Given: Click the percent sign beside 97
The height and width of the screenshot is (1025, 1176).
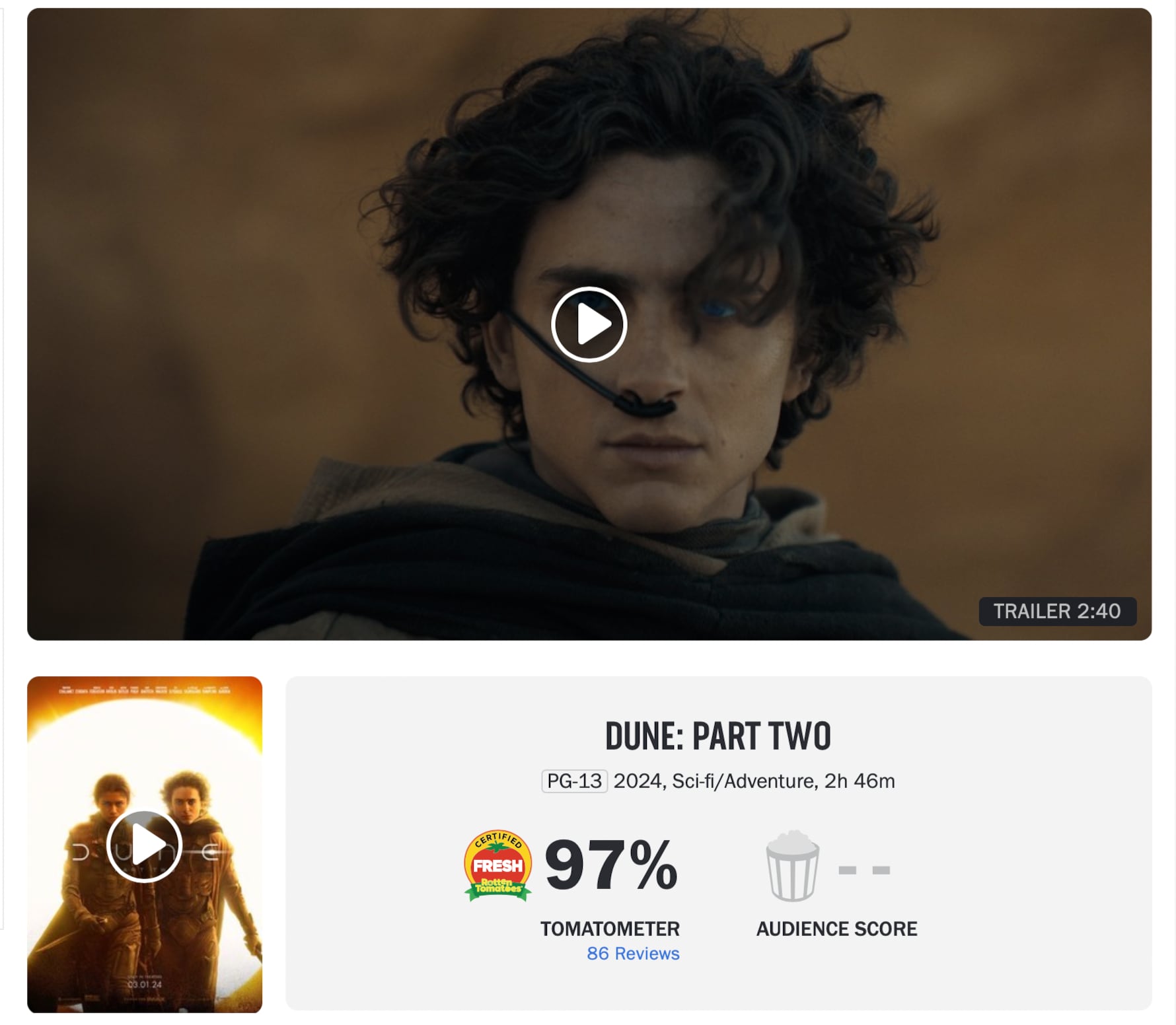Looking at the screenshot, I should pos(654,864).
